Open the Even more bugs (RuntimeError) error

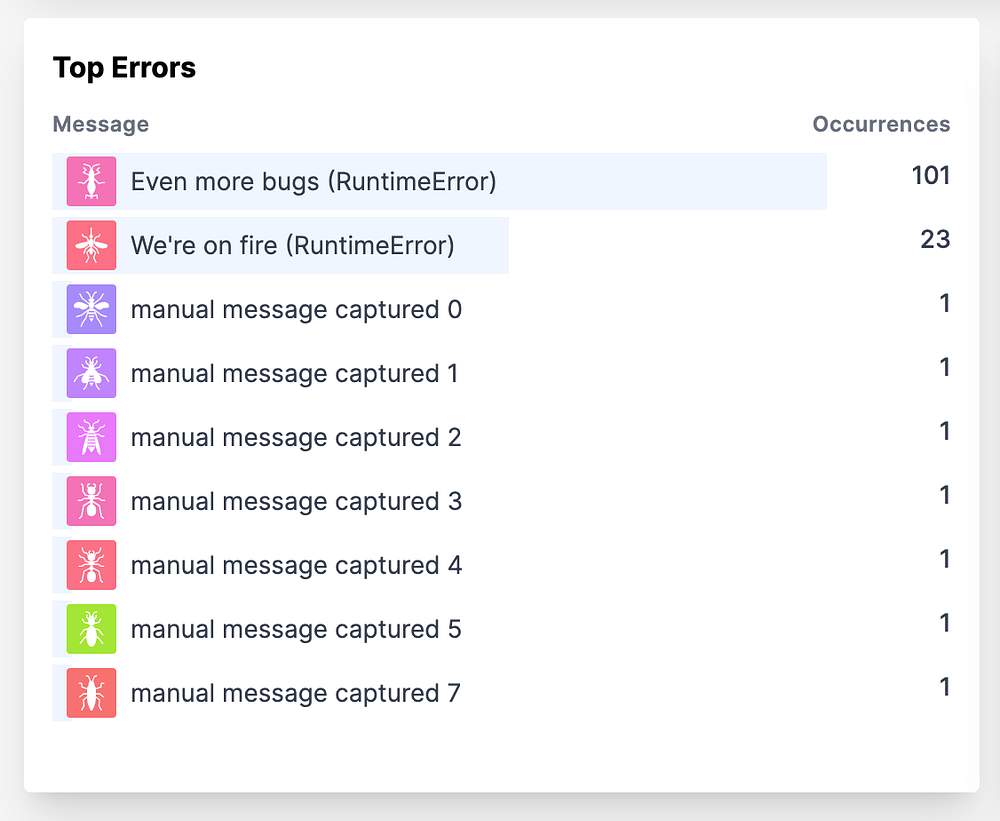[313, 182]
